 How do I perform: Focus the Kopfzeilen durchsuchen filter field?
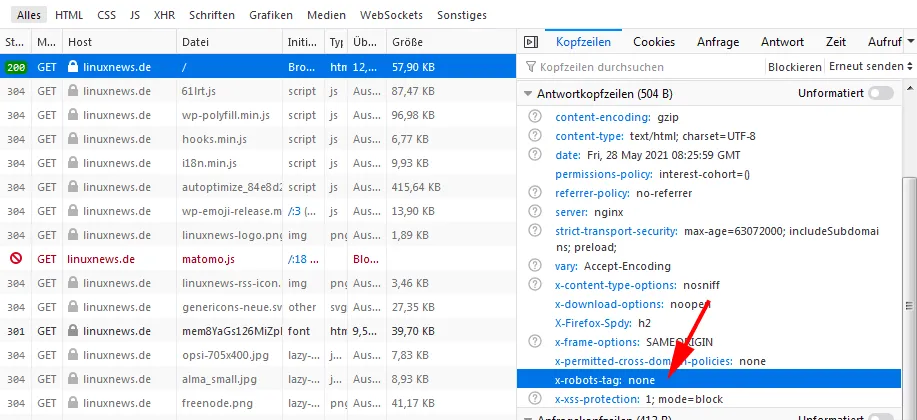pyautogui.click(x=646, y=67)
